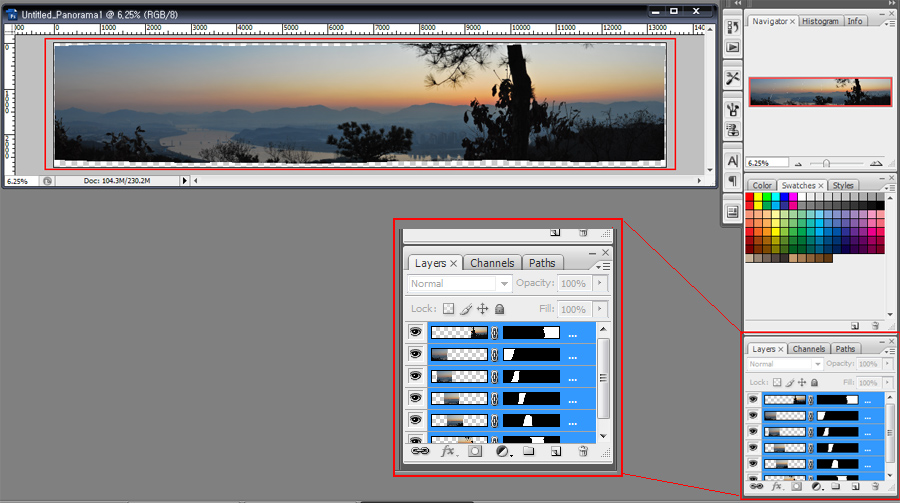Open Normal blend mode dropdown in enlarged inset

click(x=461, y=284)
